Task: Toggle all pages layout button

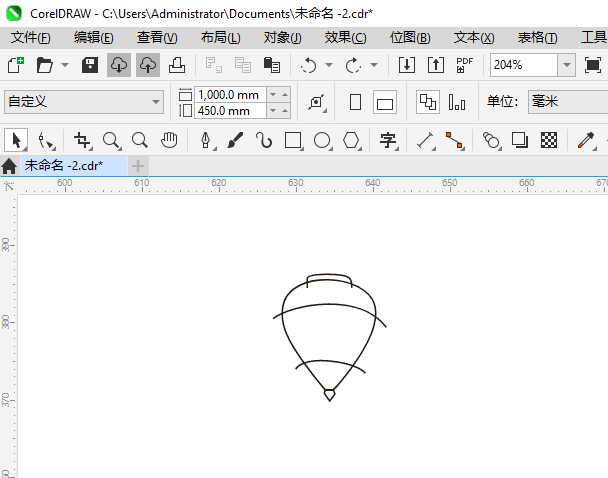Action: tap(428, 102)
